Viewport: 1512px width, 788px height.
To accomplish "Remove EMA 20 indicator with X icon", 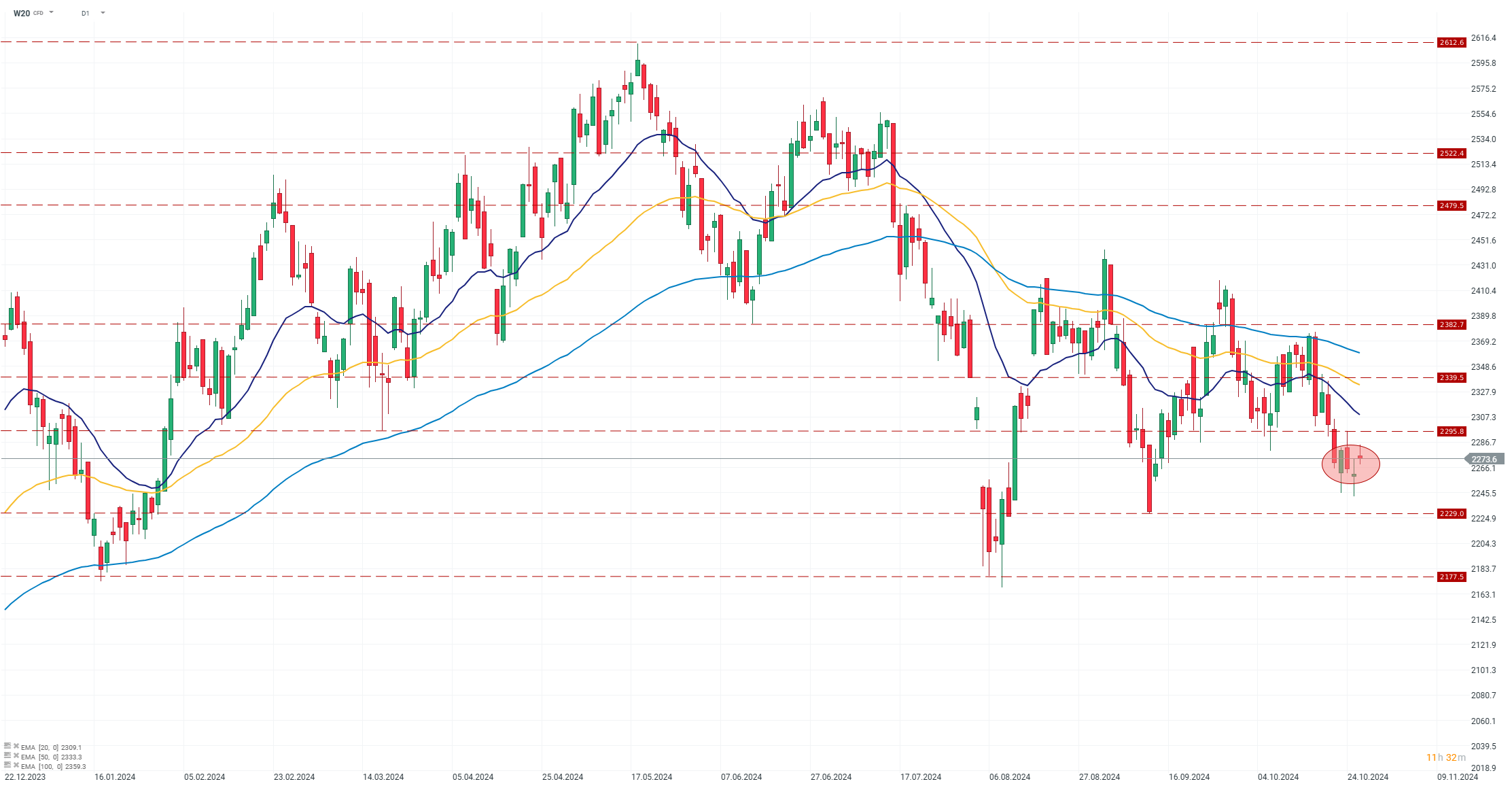I will (x=16, y=746).
